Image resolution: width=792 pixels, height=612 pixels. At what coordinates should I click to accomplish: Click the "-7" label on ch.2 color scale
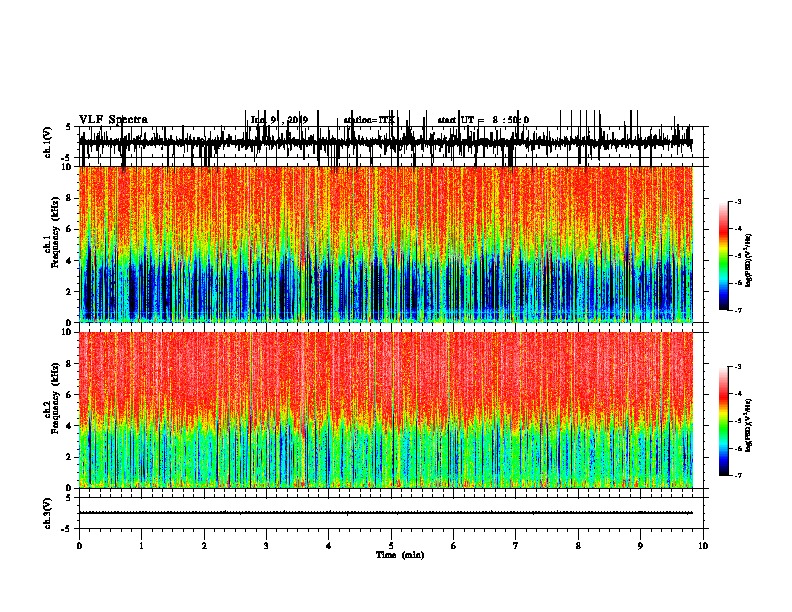pyautogui.click(x=737, y=475)
